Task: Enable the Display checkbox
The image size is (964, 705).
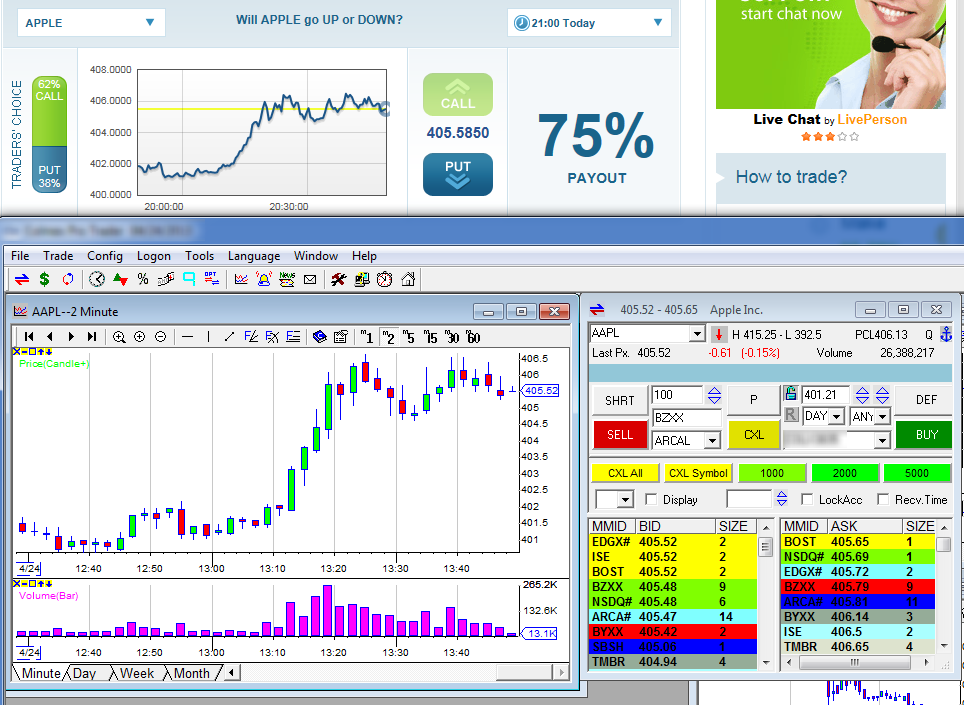Action: (651, 499)
